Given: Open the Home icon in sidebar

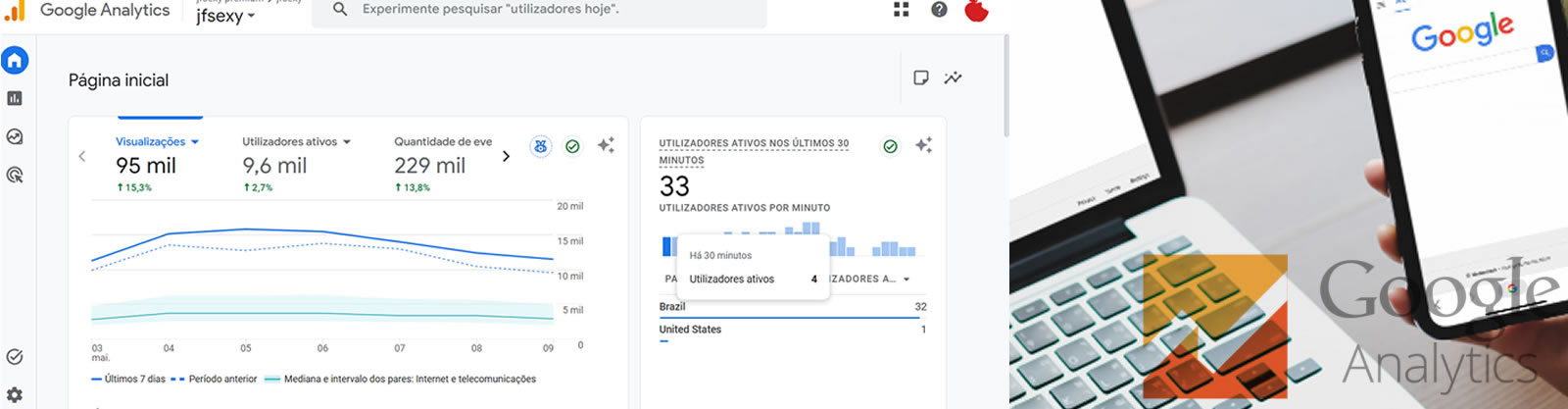Looking at the screenshot, I should point(15,61).
